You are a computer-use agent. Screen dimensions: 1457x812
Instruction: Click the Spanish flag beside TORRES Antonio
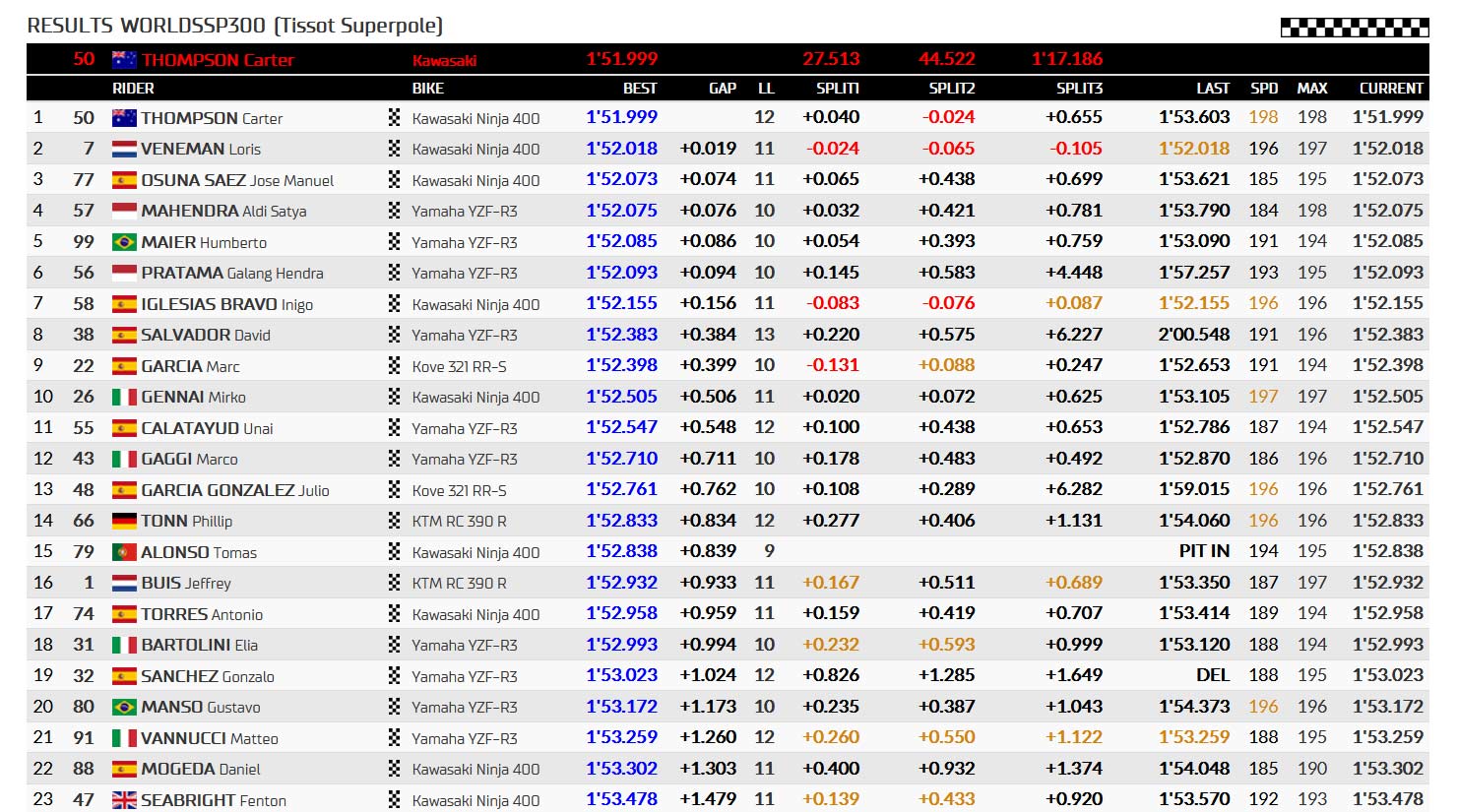(x=124, y=614)
